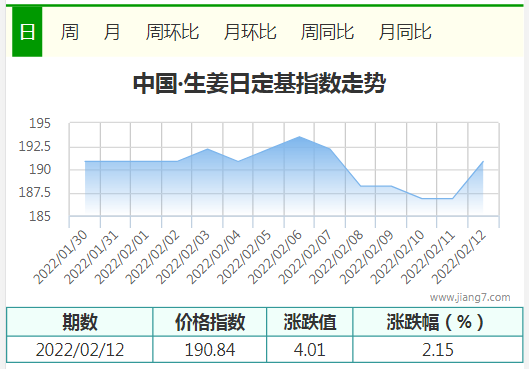The image size is (529, 369).
Task: Click x-axis label 2022/02/10
Action: [397, 257]
